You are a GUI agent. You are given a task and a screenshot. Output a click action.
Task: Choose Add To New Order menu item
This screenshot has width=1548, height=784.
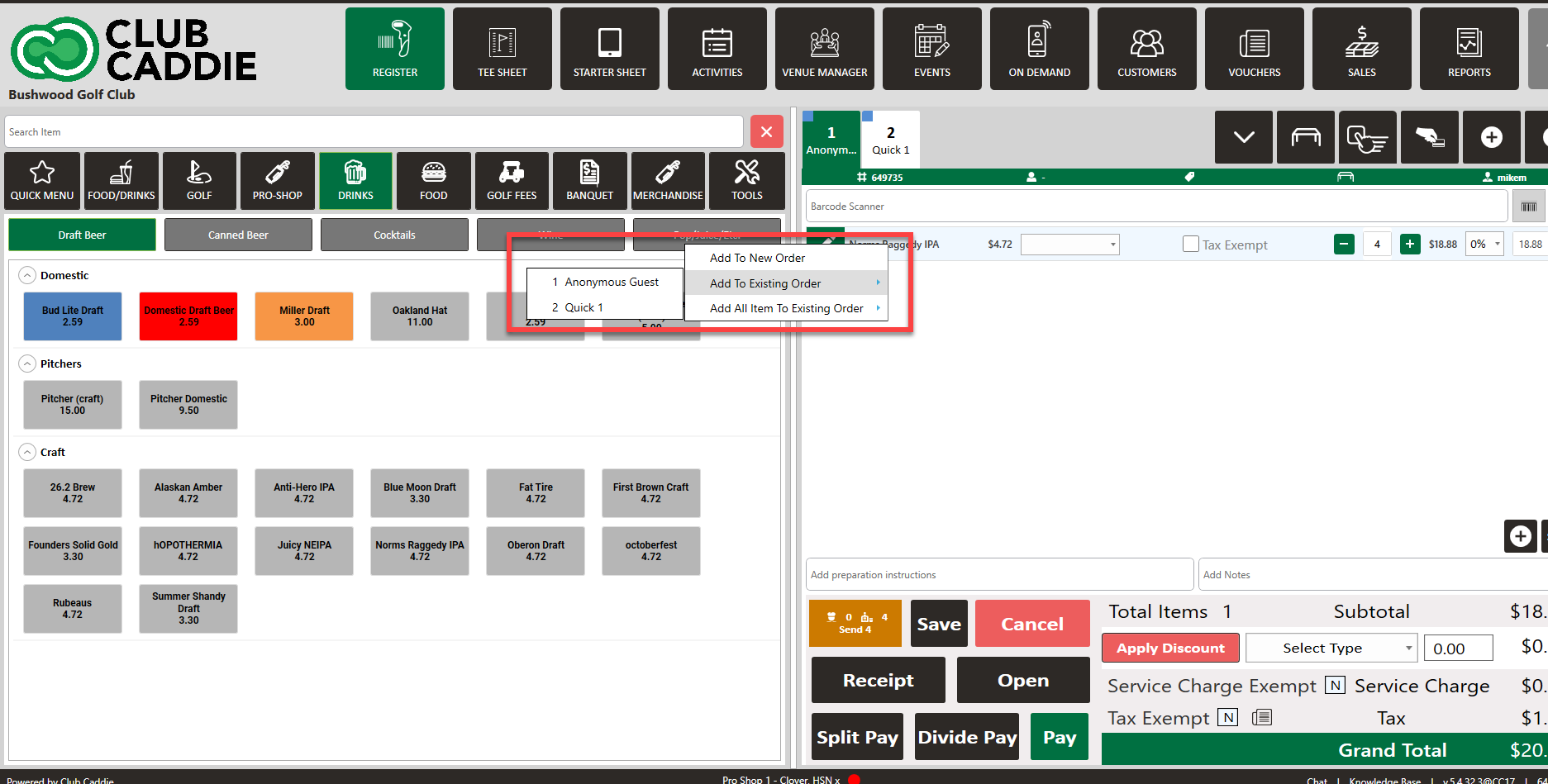757,258
